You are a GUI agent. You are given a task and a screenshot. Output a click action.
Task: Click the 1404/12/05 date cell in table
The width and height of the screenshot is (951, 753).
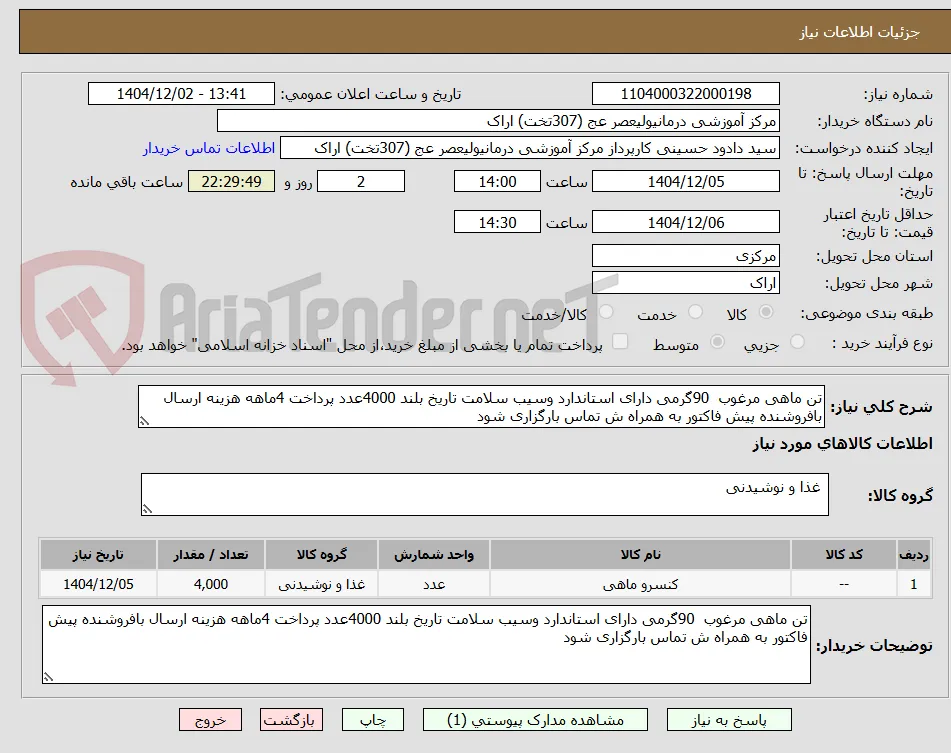[98, 584]
